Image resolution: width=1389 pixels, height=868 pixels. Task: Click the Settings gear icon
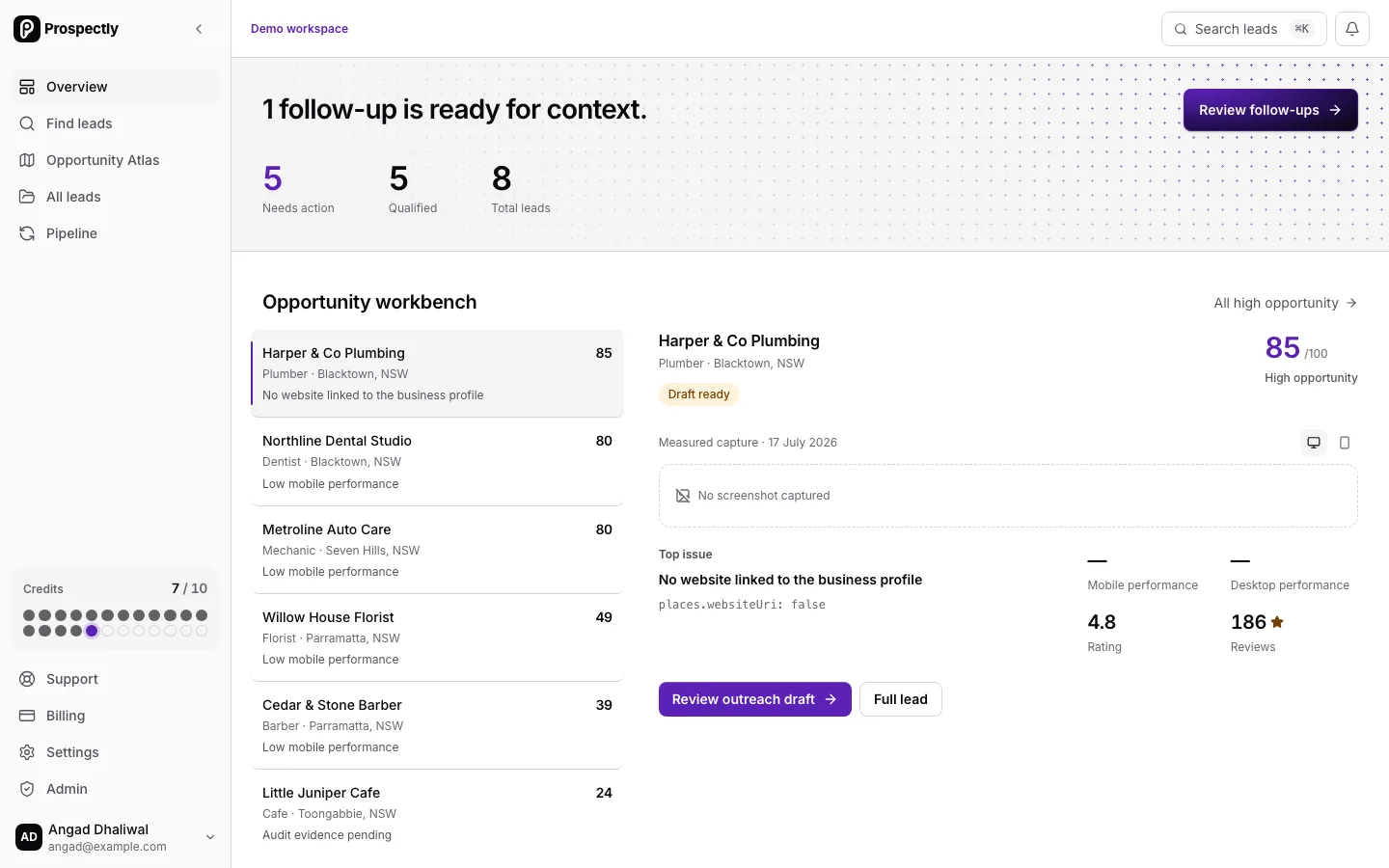27,752
